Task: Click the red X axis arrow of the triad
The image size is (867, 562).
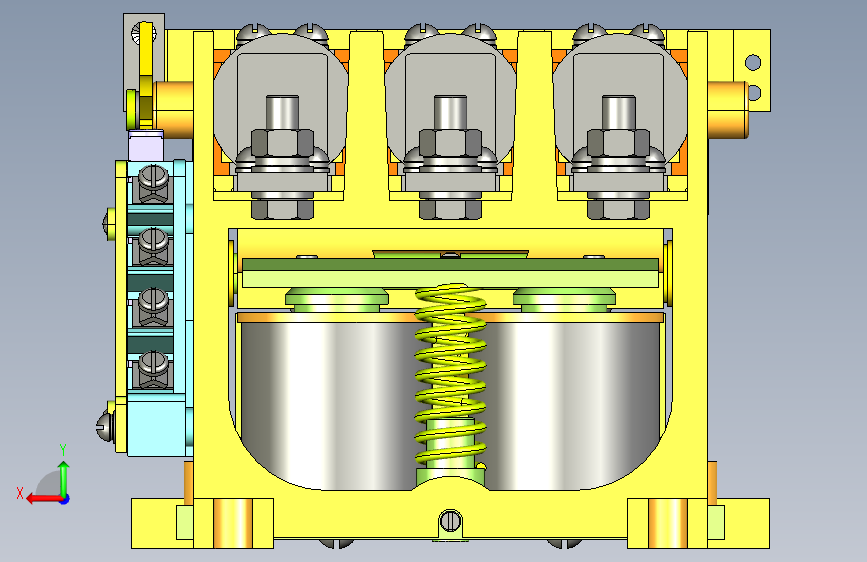Action: point(44,499)
